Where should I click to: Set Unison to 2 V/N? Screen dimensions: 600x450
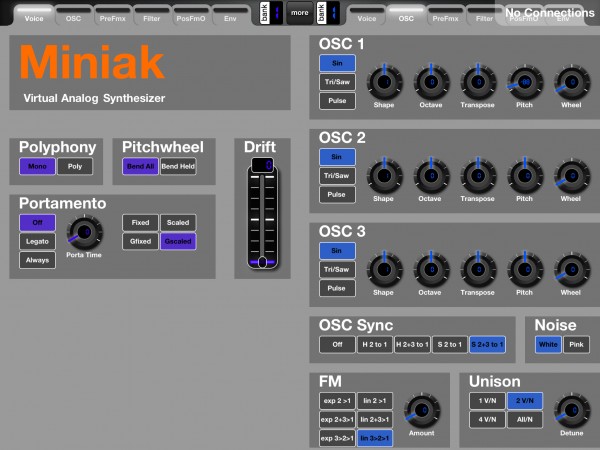click(x=525, y=401)
